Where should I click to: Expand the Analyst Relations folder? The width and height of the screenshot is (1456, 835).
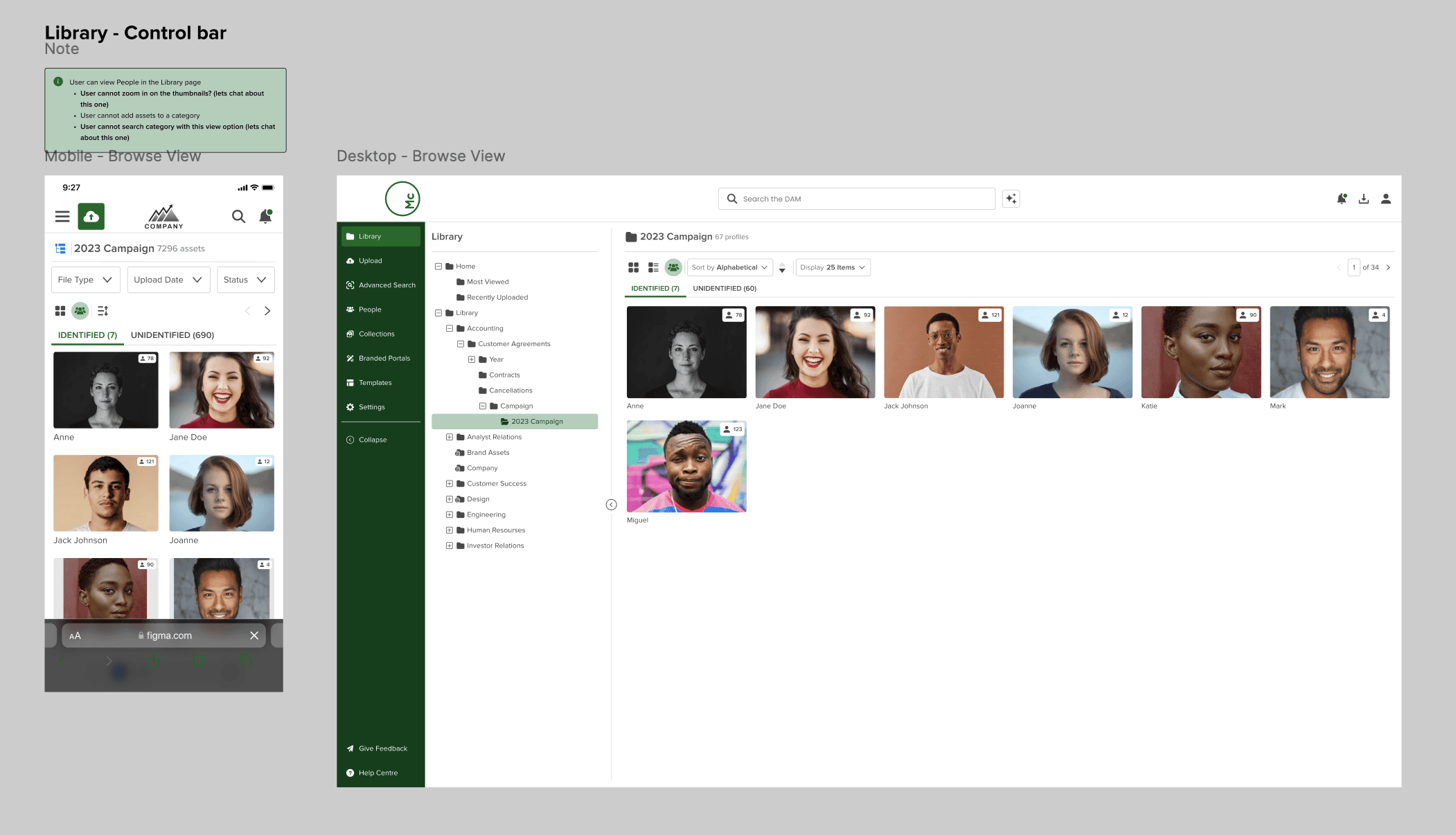point(450,437)
